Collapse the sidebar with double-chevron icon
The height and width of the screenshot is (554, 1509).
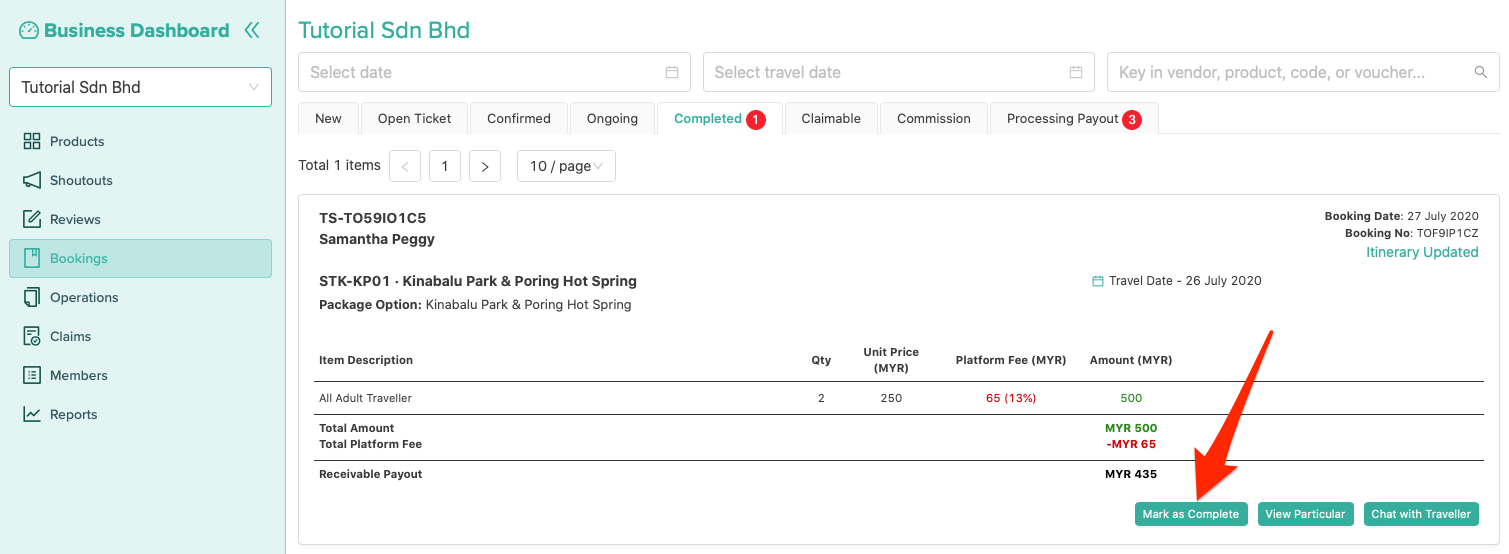252,30
